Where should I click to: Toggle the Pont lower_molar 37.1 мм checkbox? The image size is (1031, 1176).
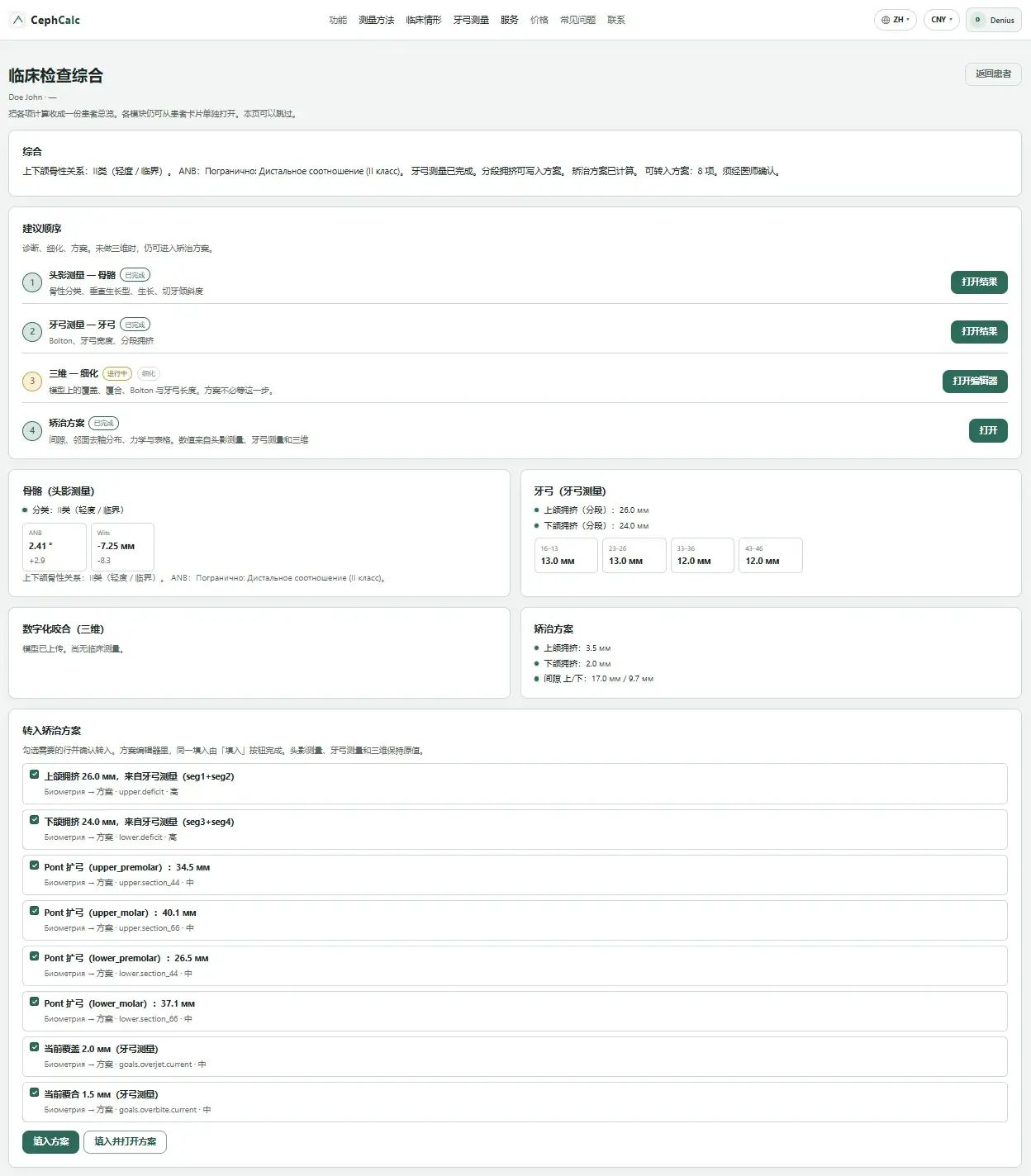pos(34,1002)
